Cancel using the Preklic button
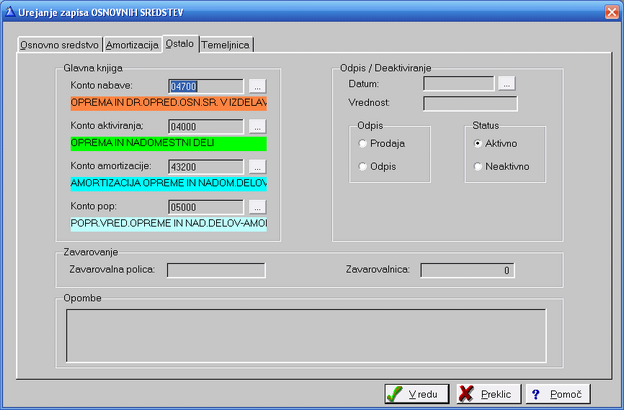Screen dimensions: 624x410 tap(489, 394)
